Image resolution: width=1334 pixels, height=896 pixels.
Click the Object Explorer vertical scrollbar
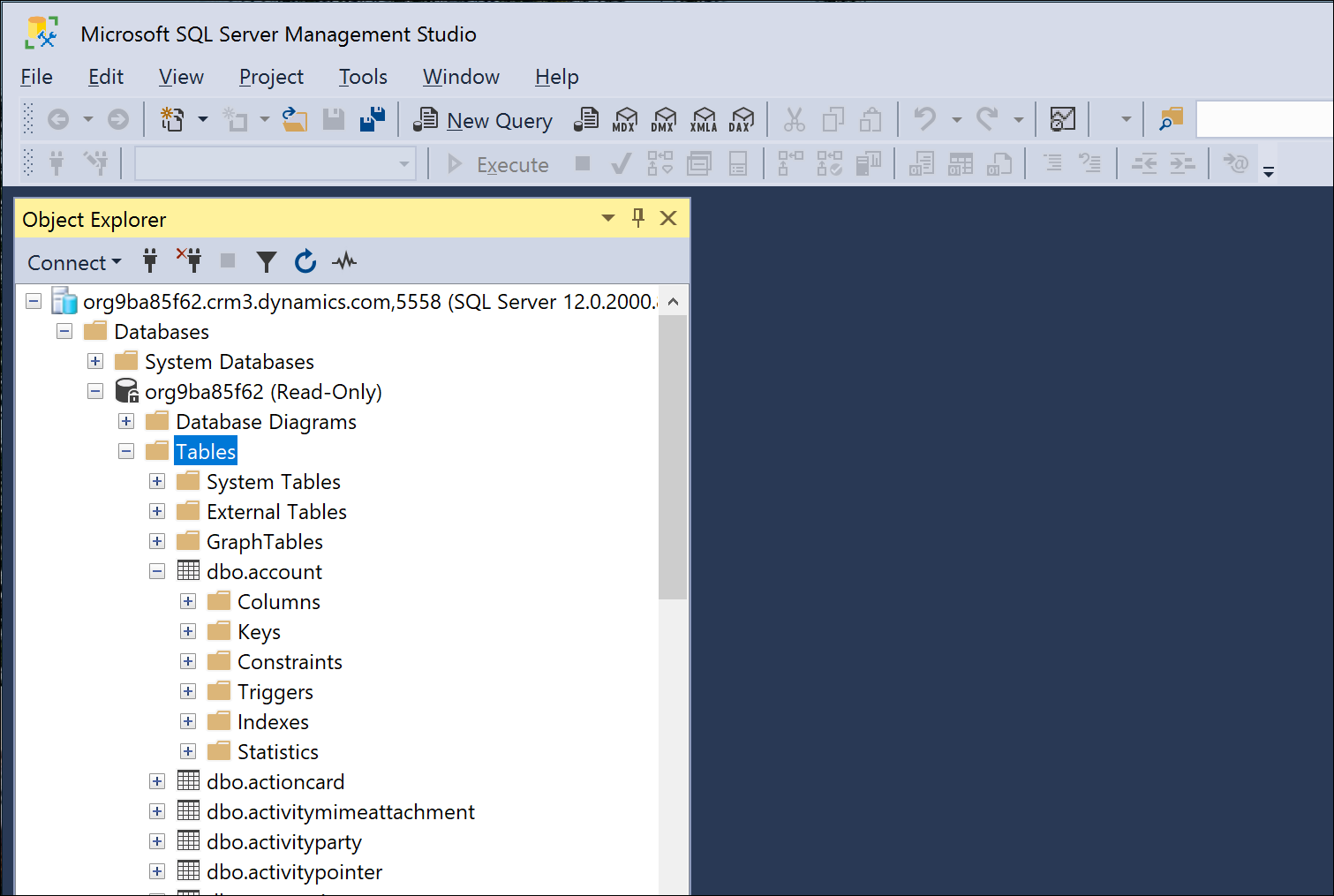click(x=673, y=457)
